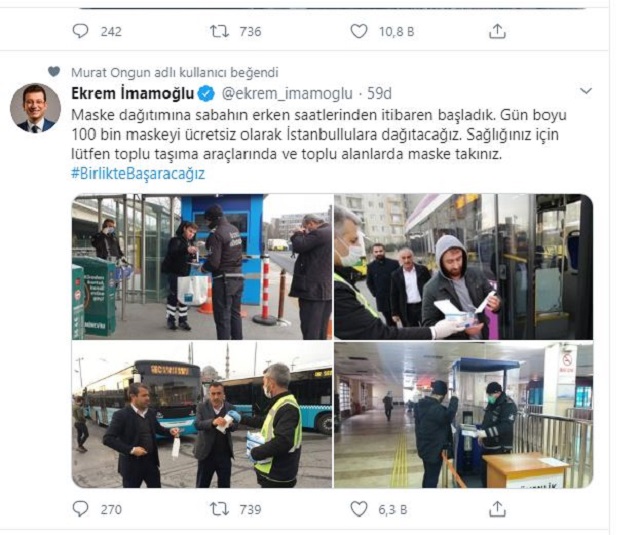View photo of hooded man receiving masks

pyautogui.click(x=463, y=267)
